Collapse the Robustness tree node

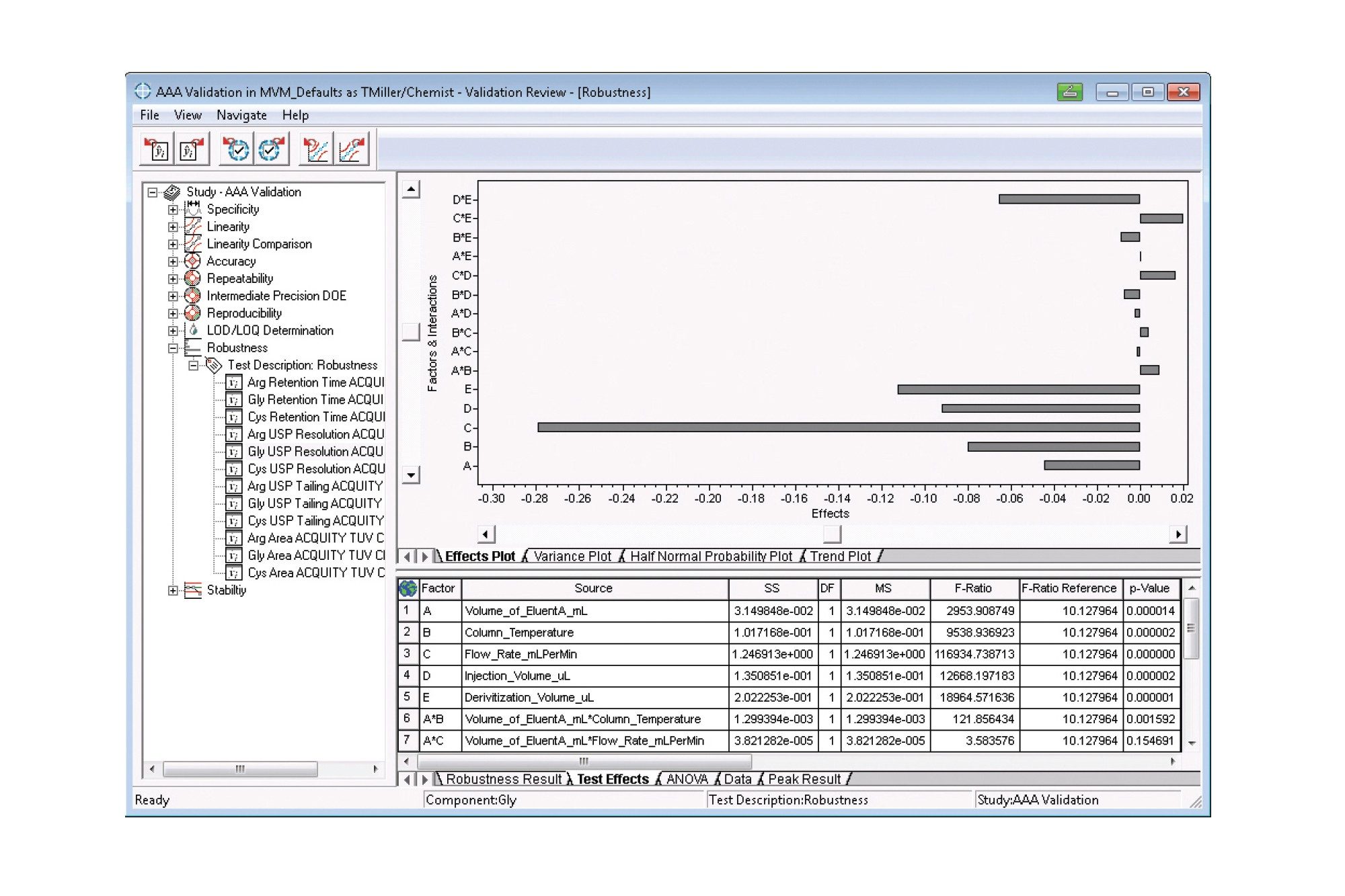coord(173,348)
